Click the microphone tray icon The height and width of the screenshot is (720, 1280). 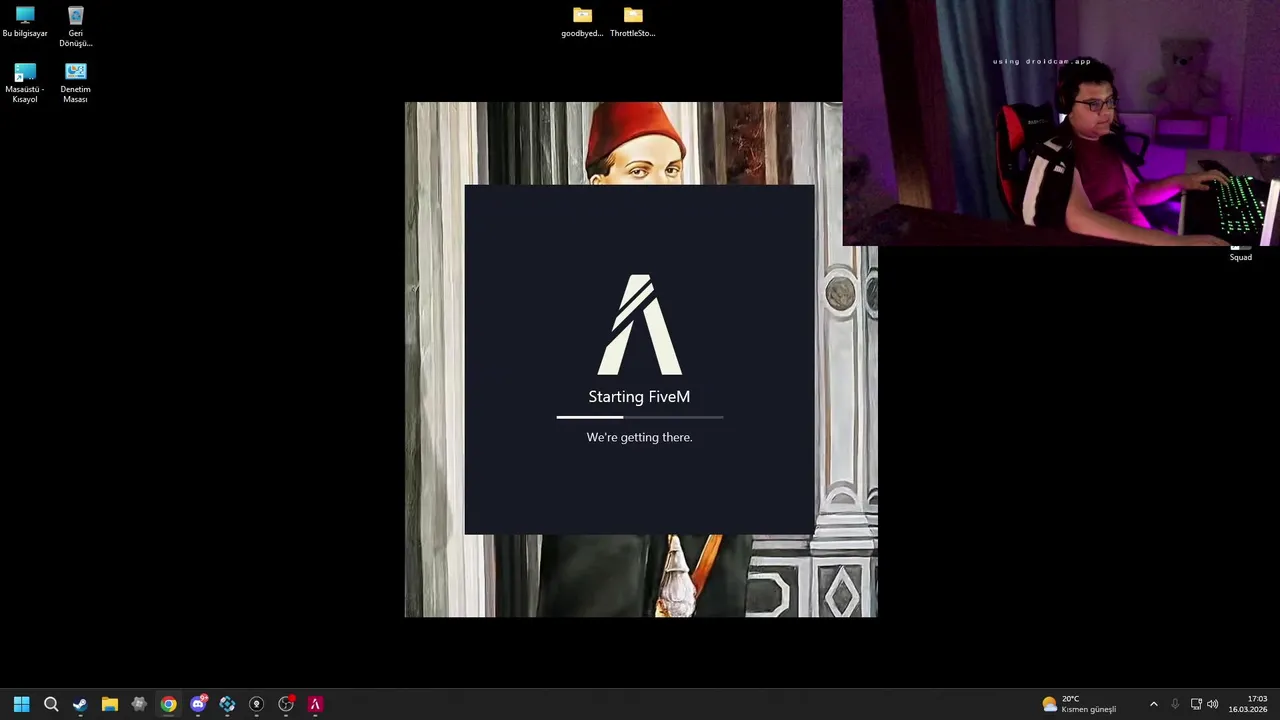click(1175, 704)
